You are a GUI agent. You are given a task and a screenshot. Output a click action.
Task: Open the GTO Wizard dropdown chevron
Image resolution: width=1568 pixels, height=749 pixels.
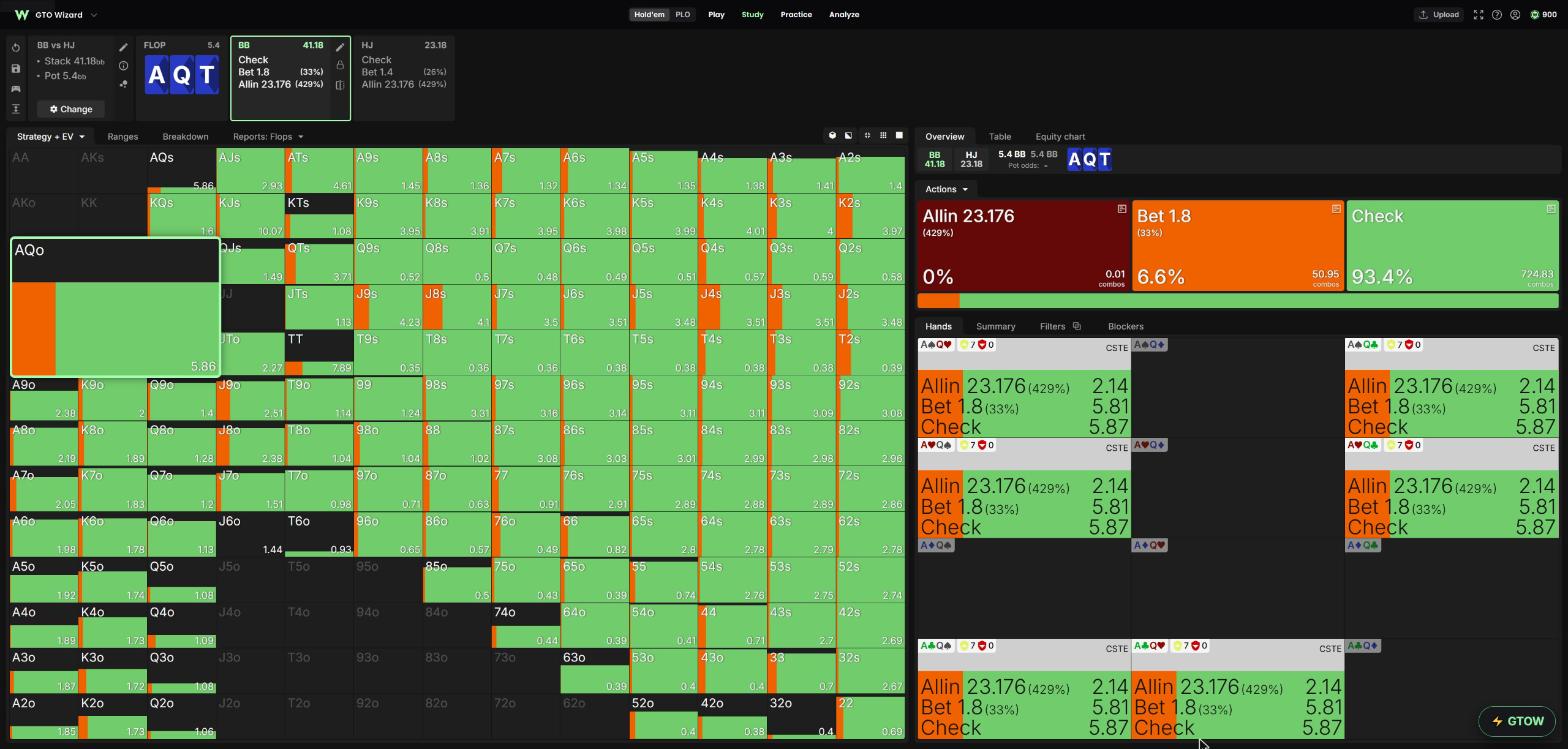coord(94,15)
